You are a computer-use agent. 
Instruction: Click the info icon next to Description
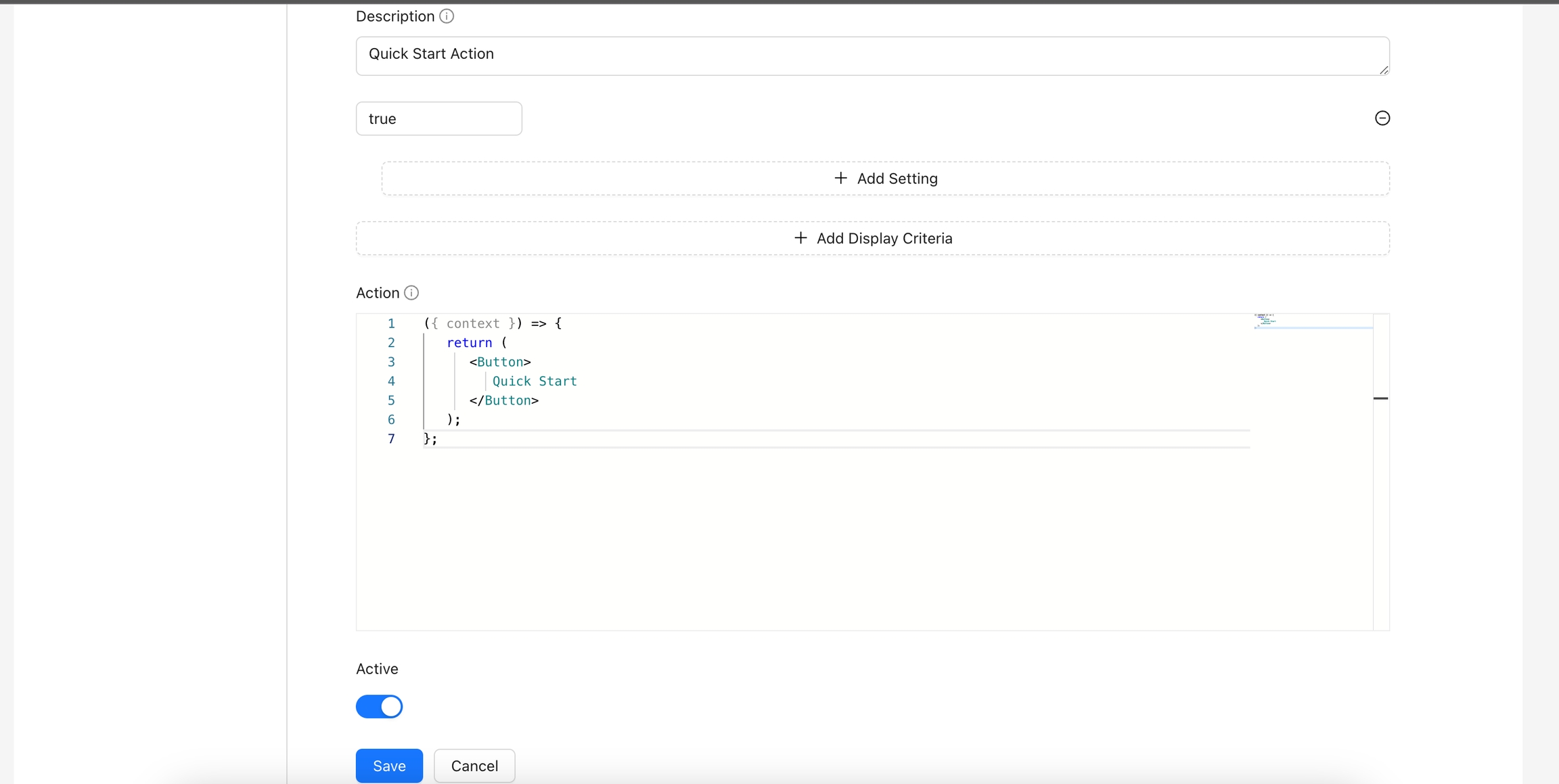[x=447, y=16]
